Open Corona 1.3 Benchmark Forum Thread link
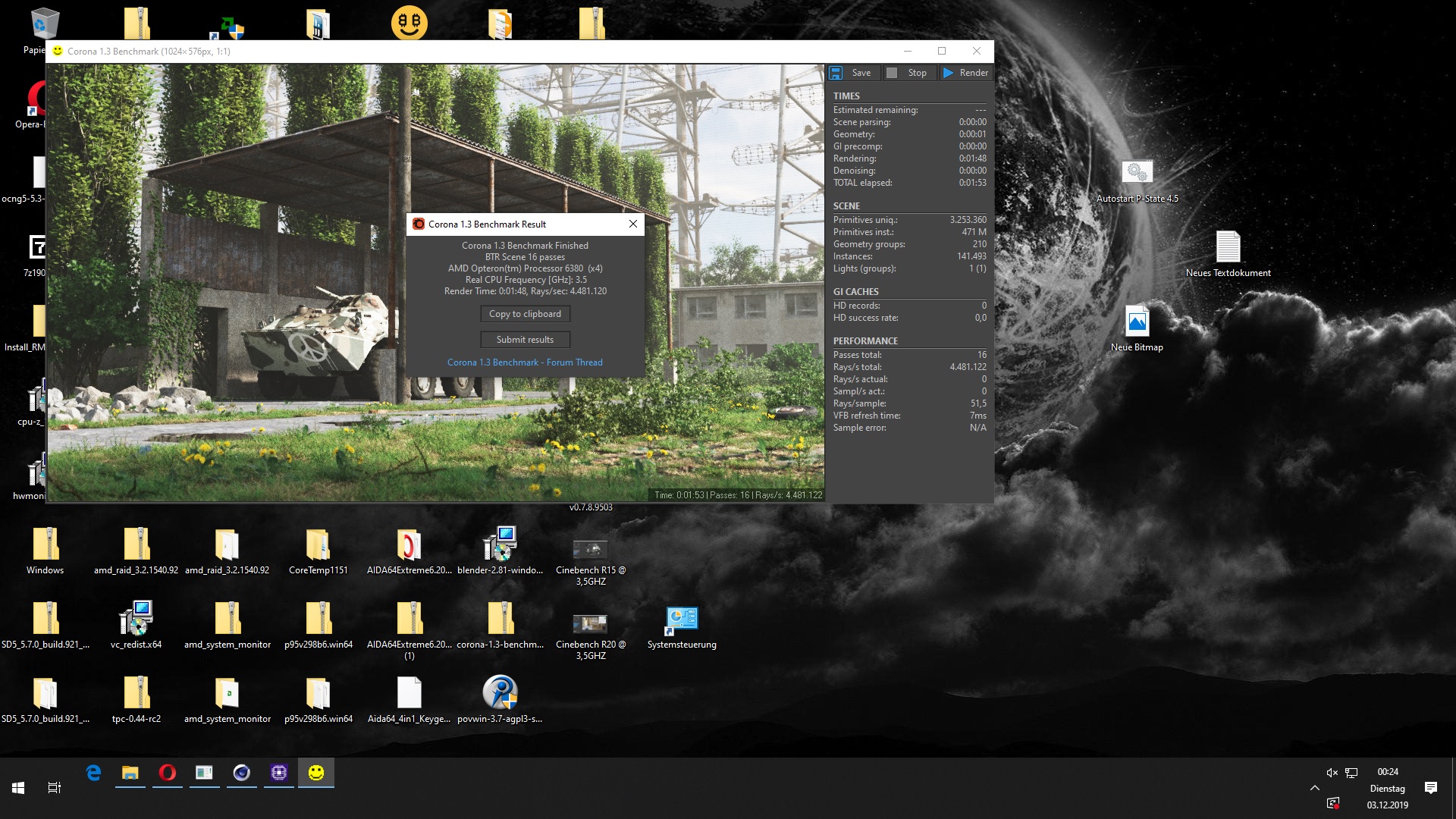 (525, 362)
